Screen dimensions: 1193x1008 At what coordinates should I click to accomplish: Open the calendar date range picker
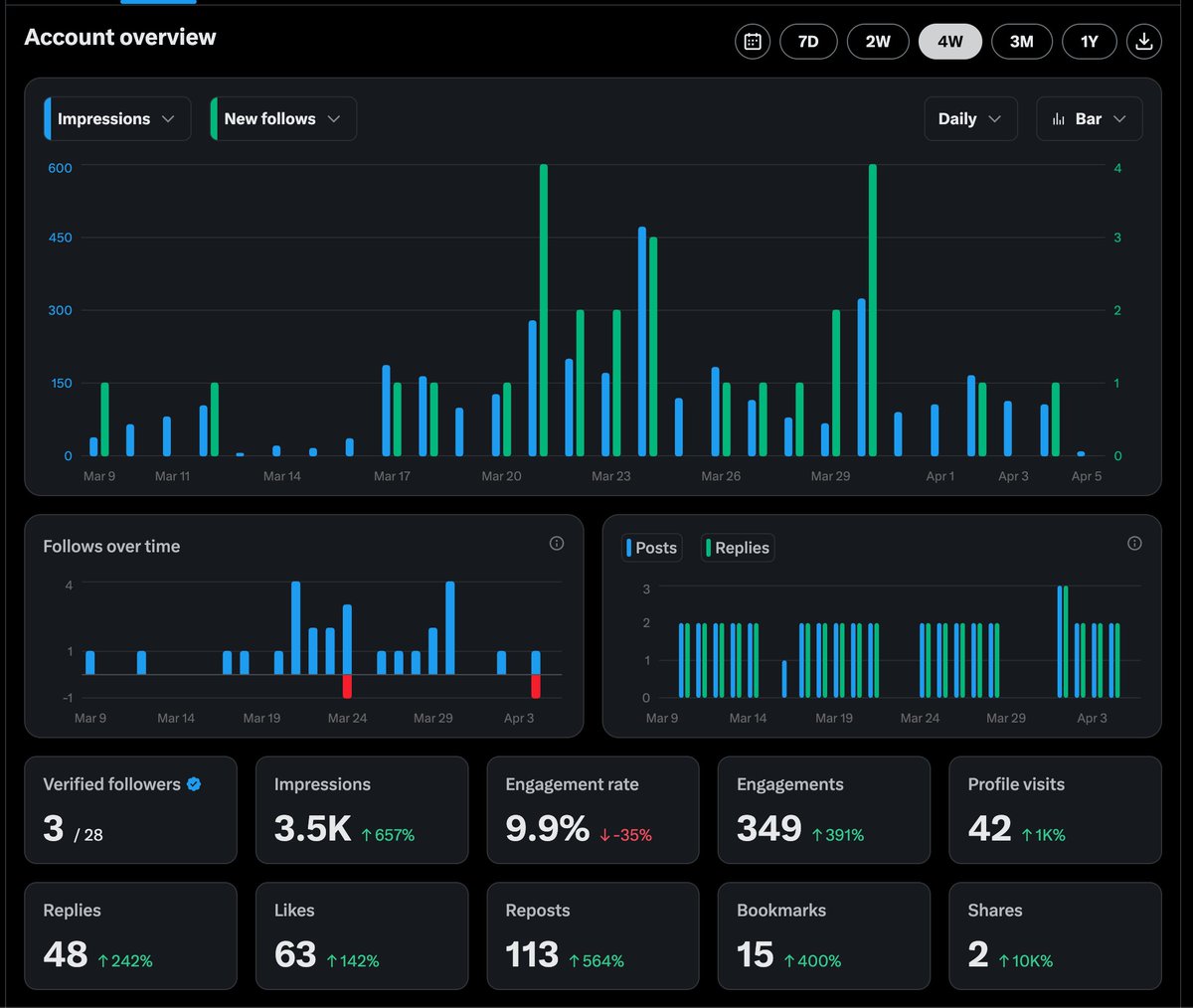click(x=753, y=42)
